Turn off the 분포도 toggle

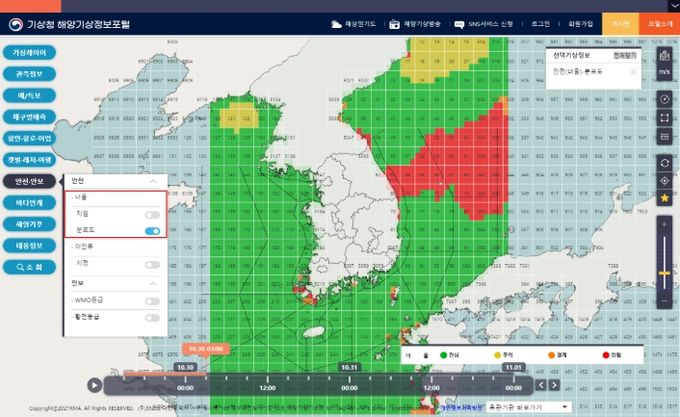(152, 231)
